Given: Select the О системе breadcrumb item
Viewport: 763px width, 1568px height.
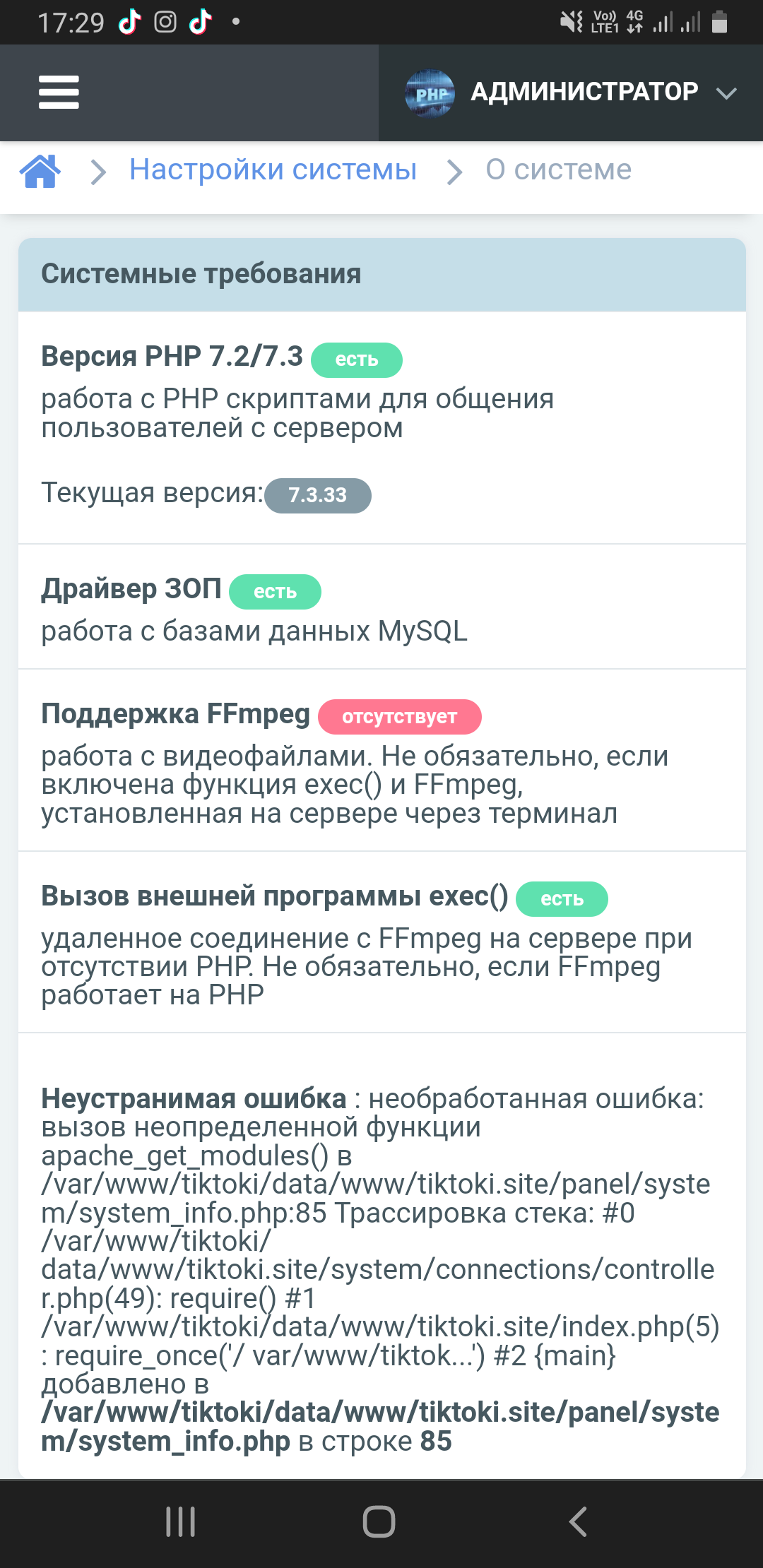Looking at the screenshot, I should coord(558,170).
